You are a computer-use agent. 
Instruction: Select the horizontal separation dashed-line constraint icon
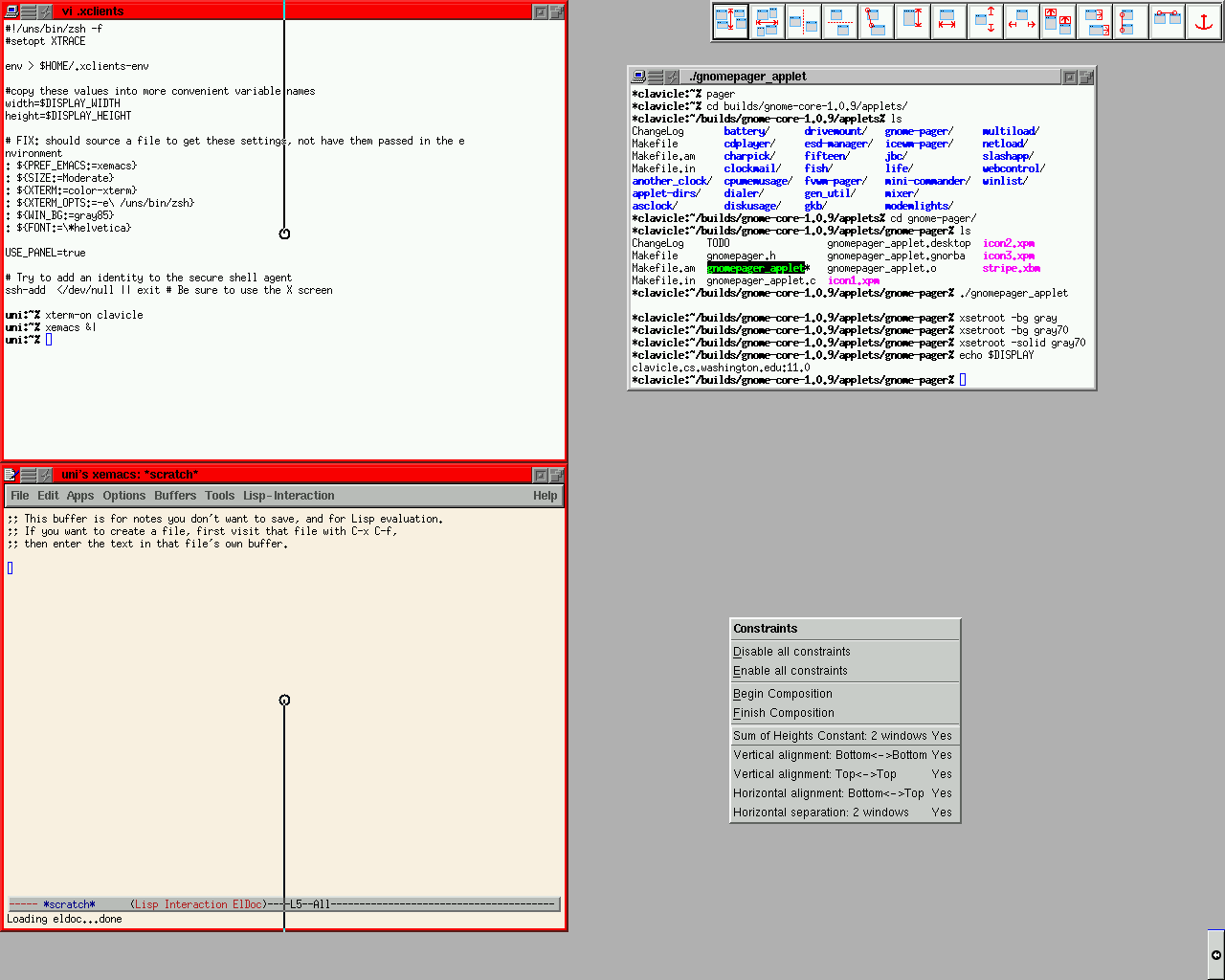pos(839,21)
